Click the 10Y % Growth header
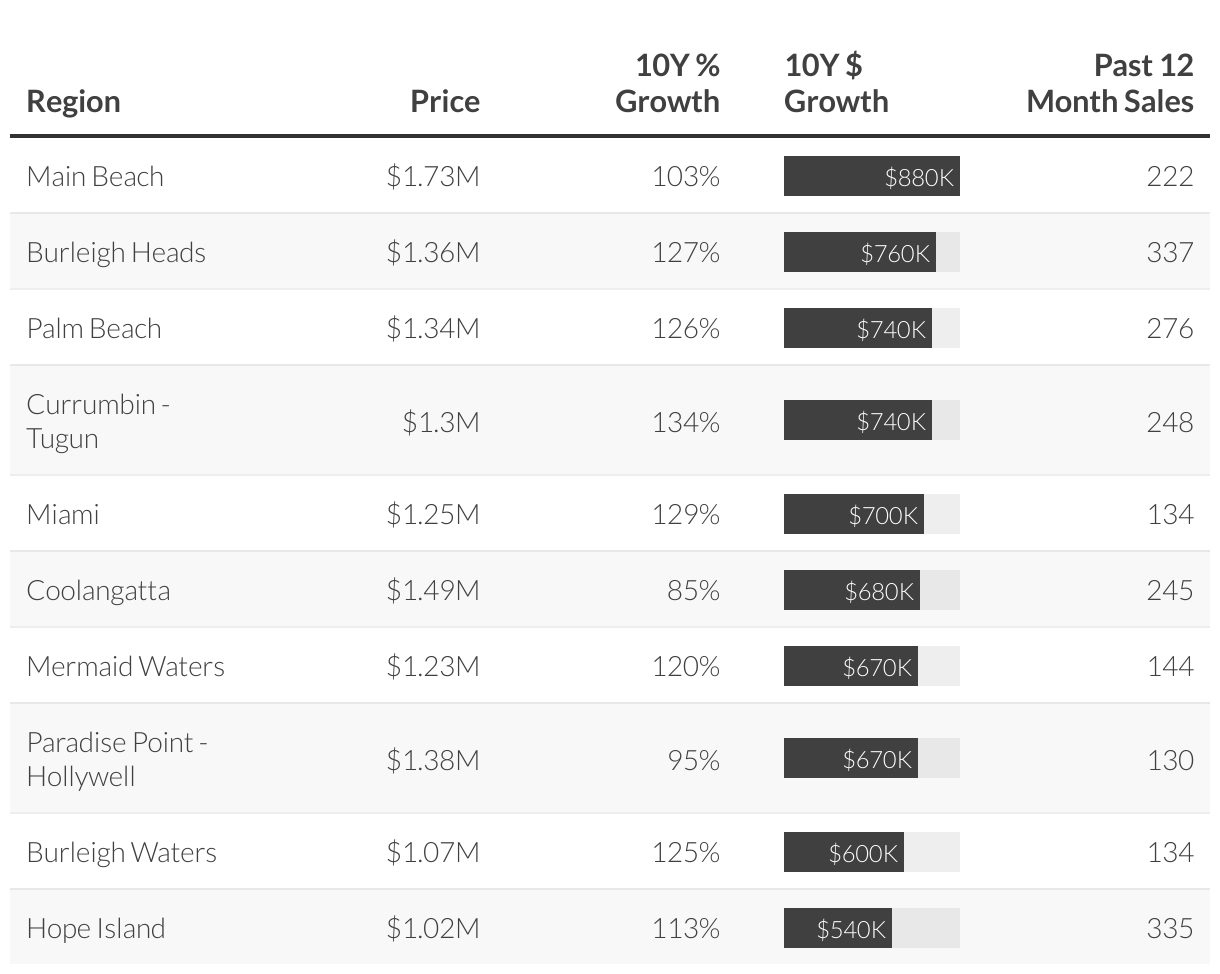 [x=667, y=84]
